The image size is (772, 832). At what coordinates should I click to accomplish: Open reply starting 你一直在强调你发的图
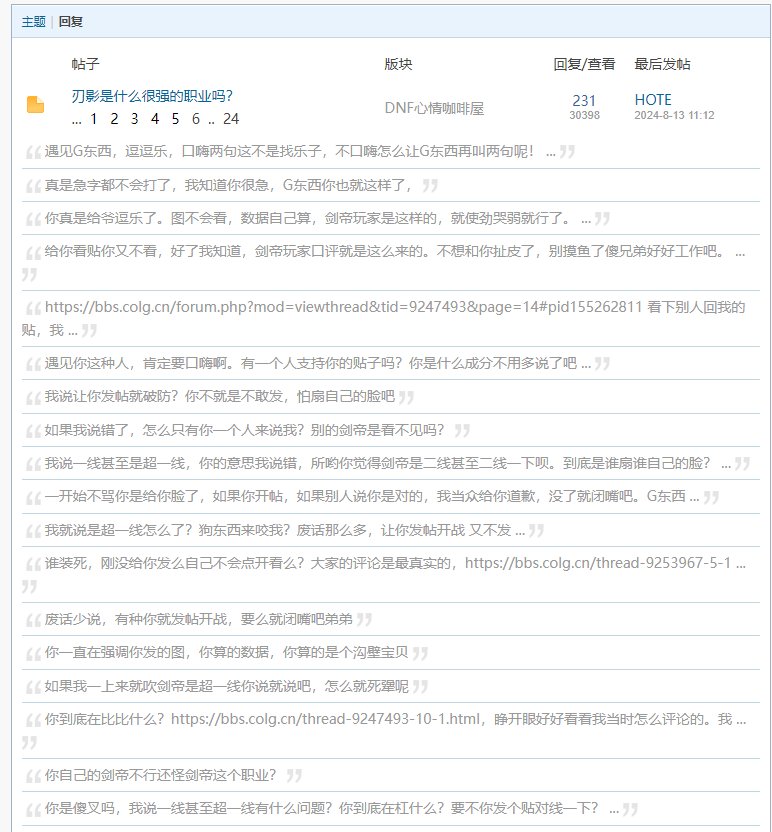click(227, 652)
